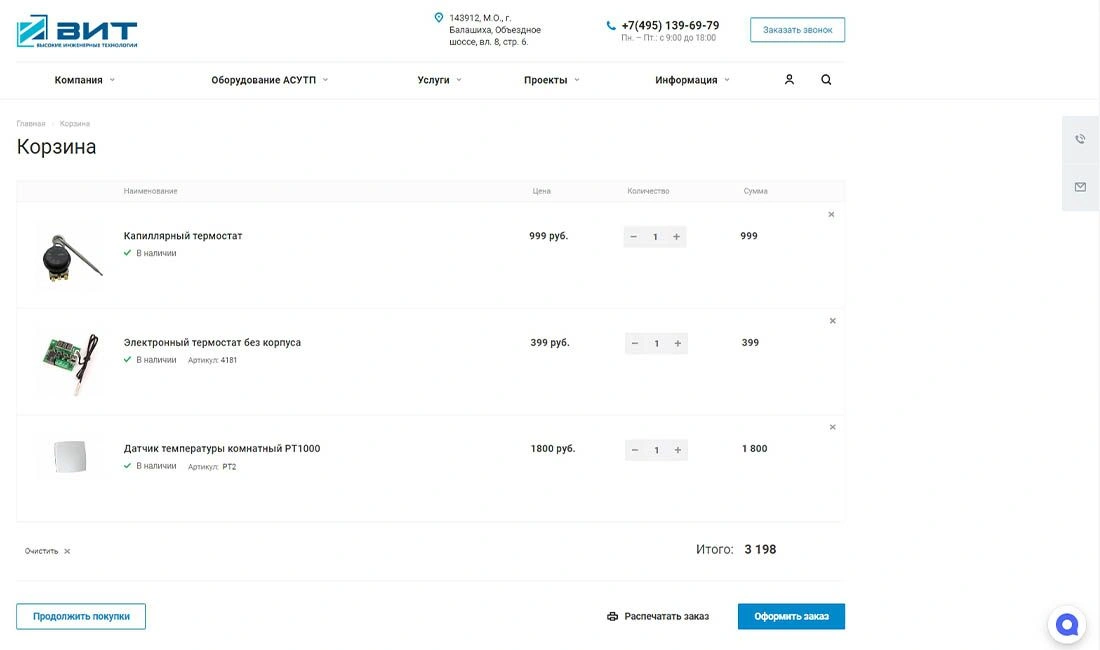1100x650 pixels.
Task: Click the phone callback side icon
Action: (x=1080, y=140)
